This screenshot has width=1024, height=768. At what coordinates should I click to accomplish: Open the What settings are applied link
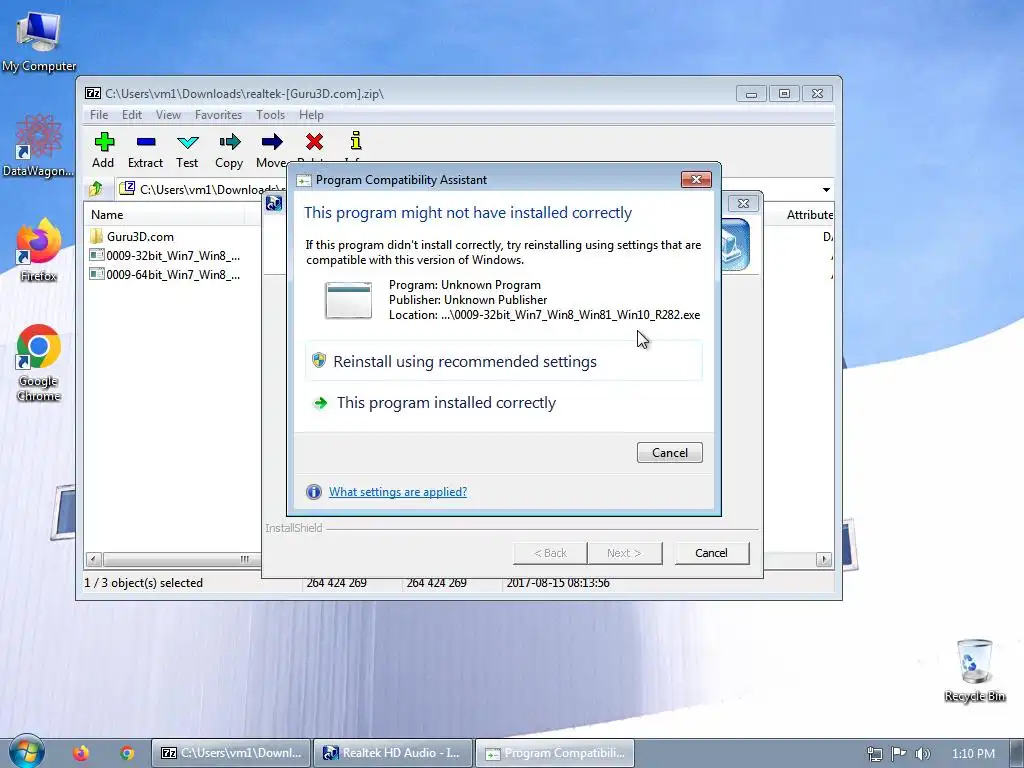[x=398, y=492]
